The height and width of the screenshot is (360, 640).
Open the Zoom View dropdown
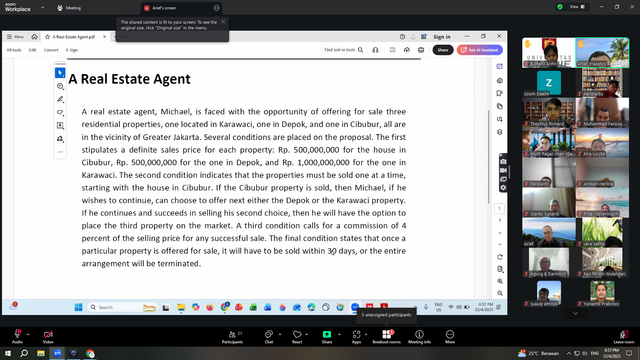(x=577, y=7)
